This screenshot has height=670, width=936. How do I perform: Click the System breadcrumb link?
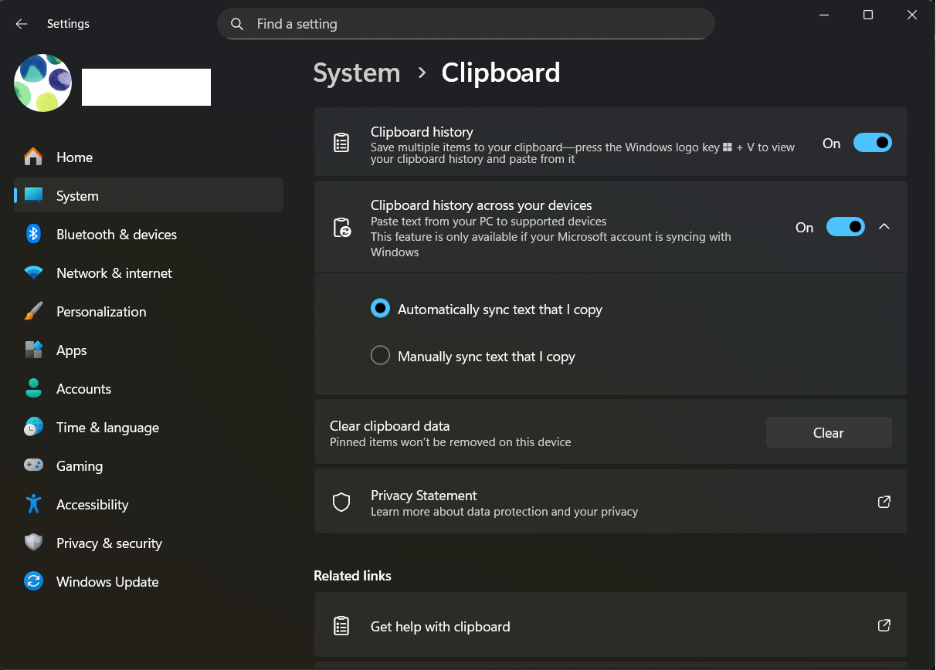pyautogui.click(x=357, y=73)
